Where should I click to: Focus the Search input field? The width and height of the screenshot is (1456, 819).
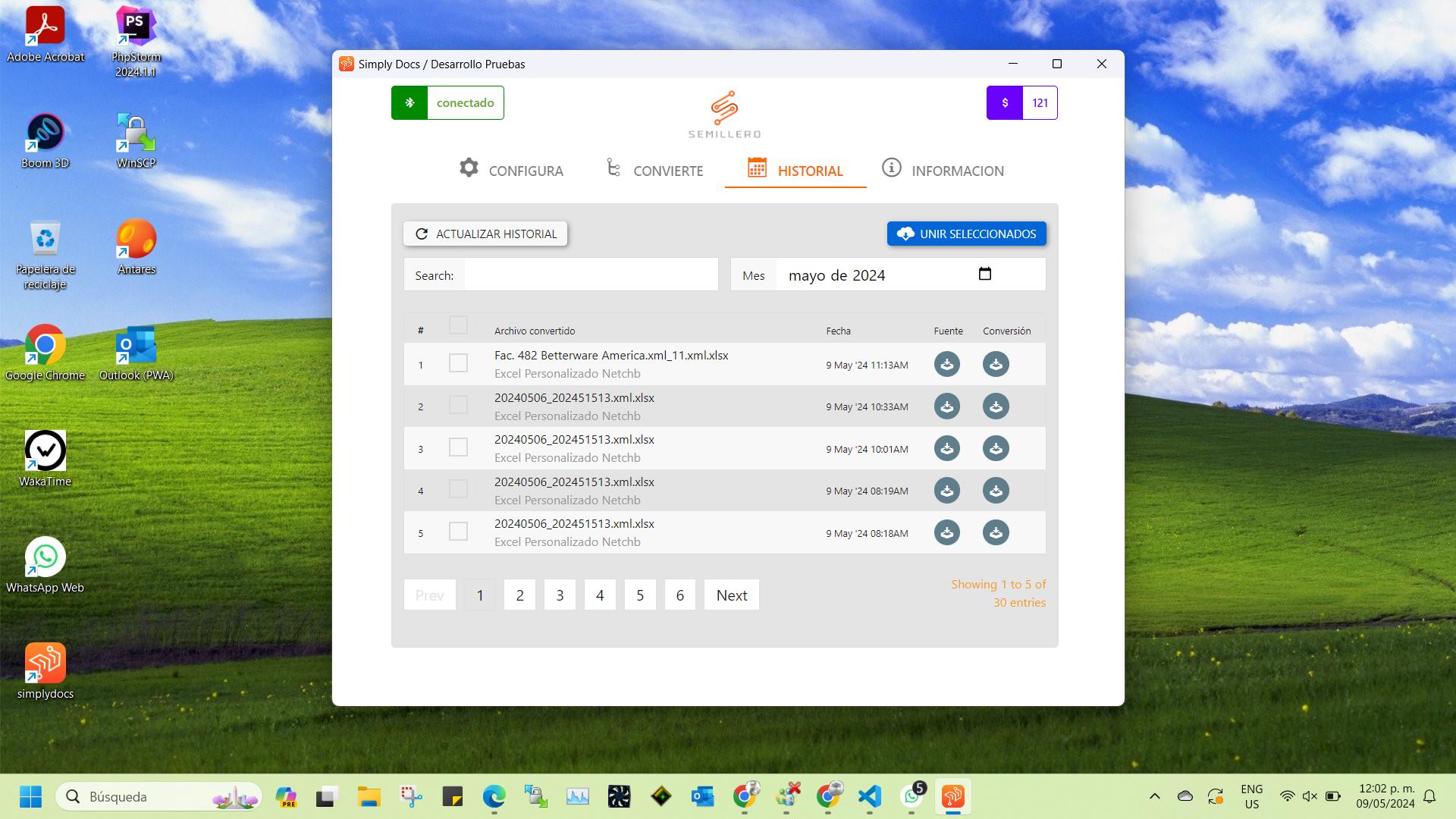pyautogui.click(x=590, y=275)
